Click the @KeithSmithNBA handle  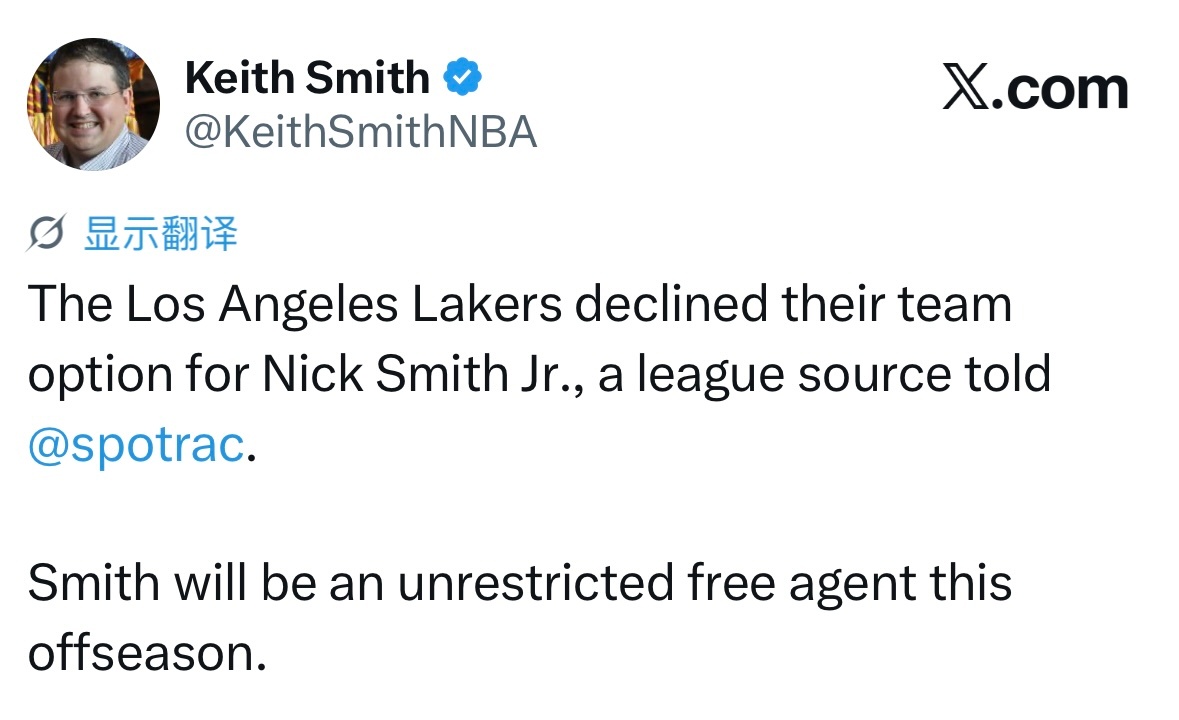click(361, 132)
